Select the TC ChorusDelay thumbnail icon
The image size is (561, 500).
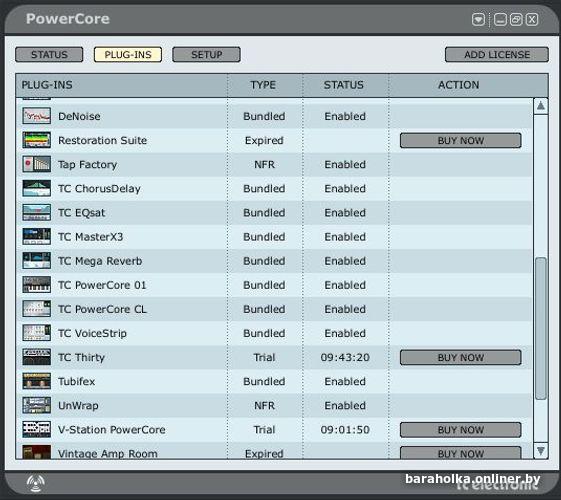[x=36, y=188]
